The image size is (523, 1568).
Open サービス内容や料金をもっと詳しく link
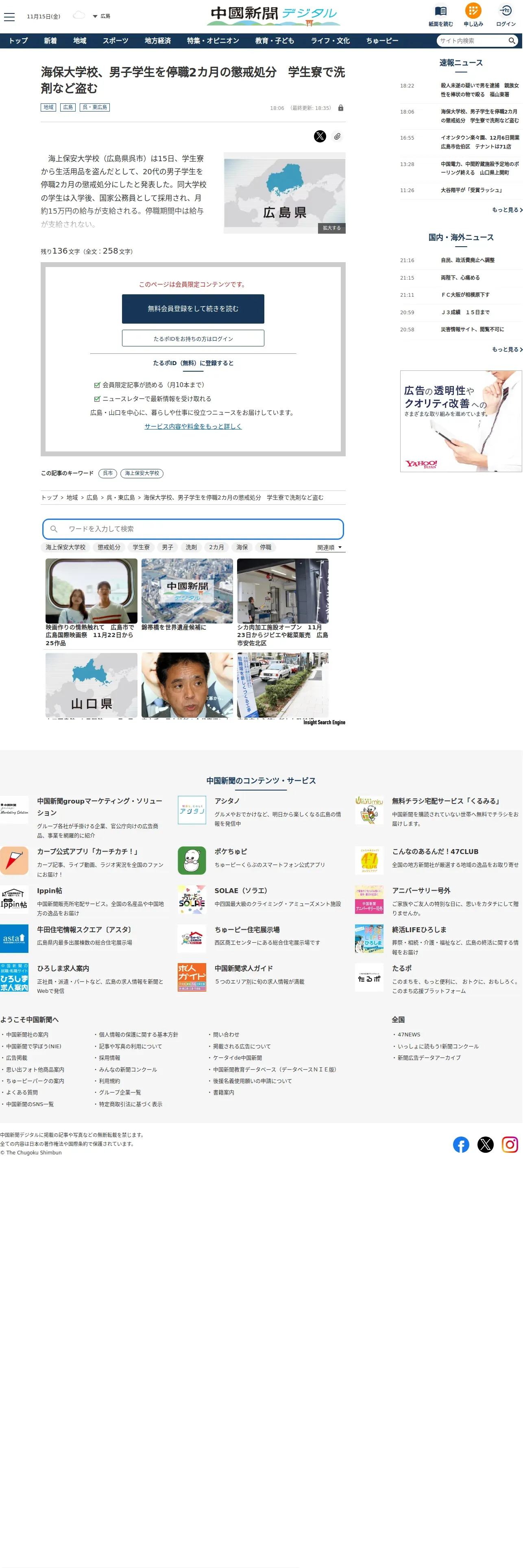click(x=193, y=426)
